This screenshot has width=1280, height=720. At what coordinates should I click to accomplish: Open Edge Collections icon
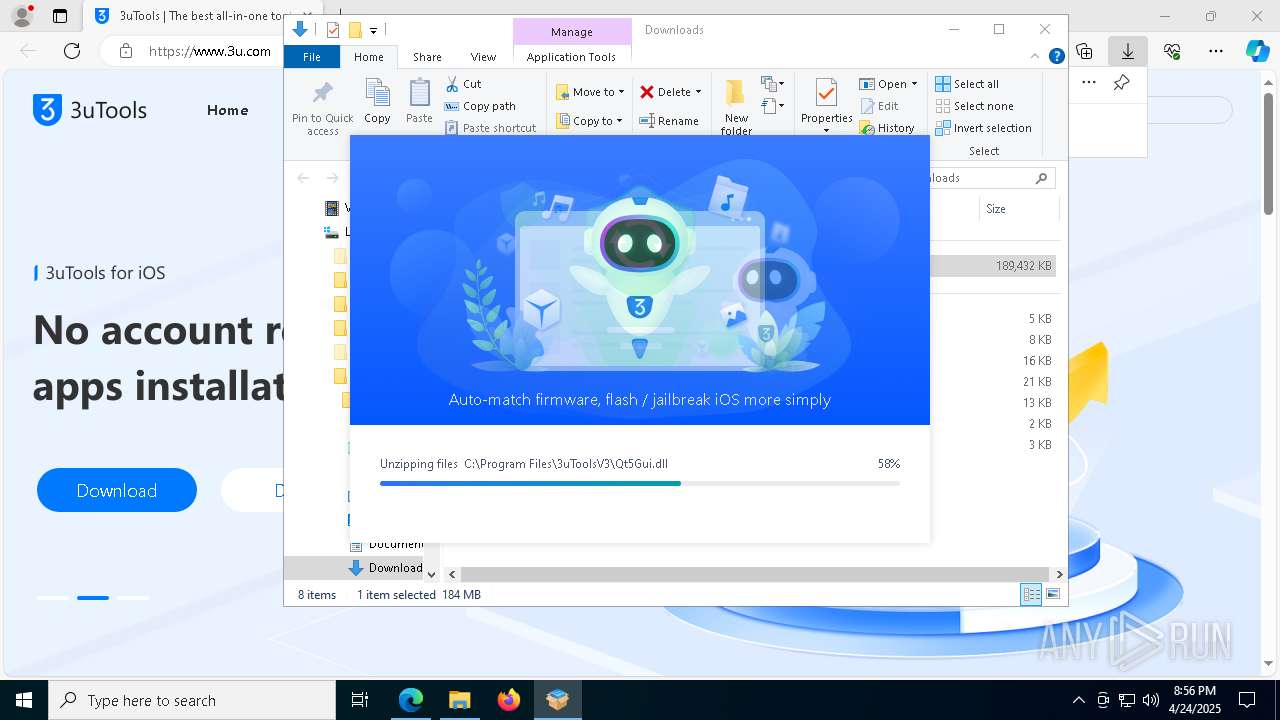1084,50
